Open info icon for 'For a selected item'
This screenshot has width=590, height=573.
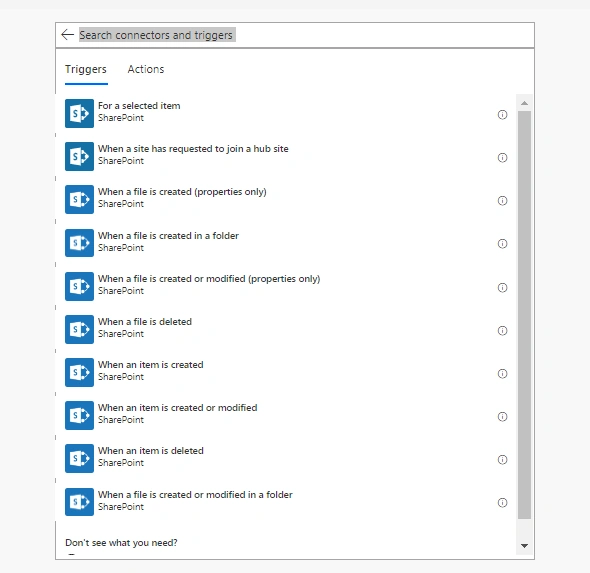tap(502, 114)
